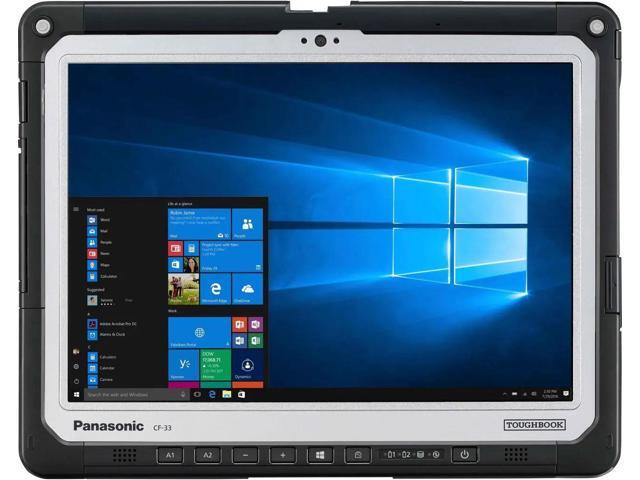
Task: Open File Explorer from the taskbar
Action: (227, 394)
